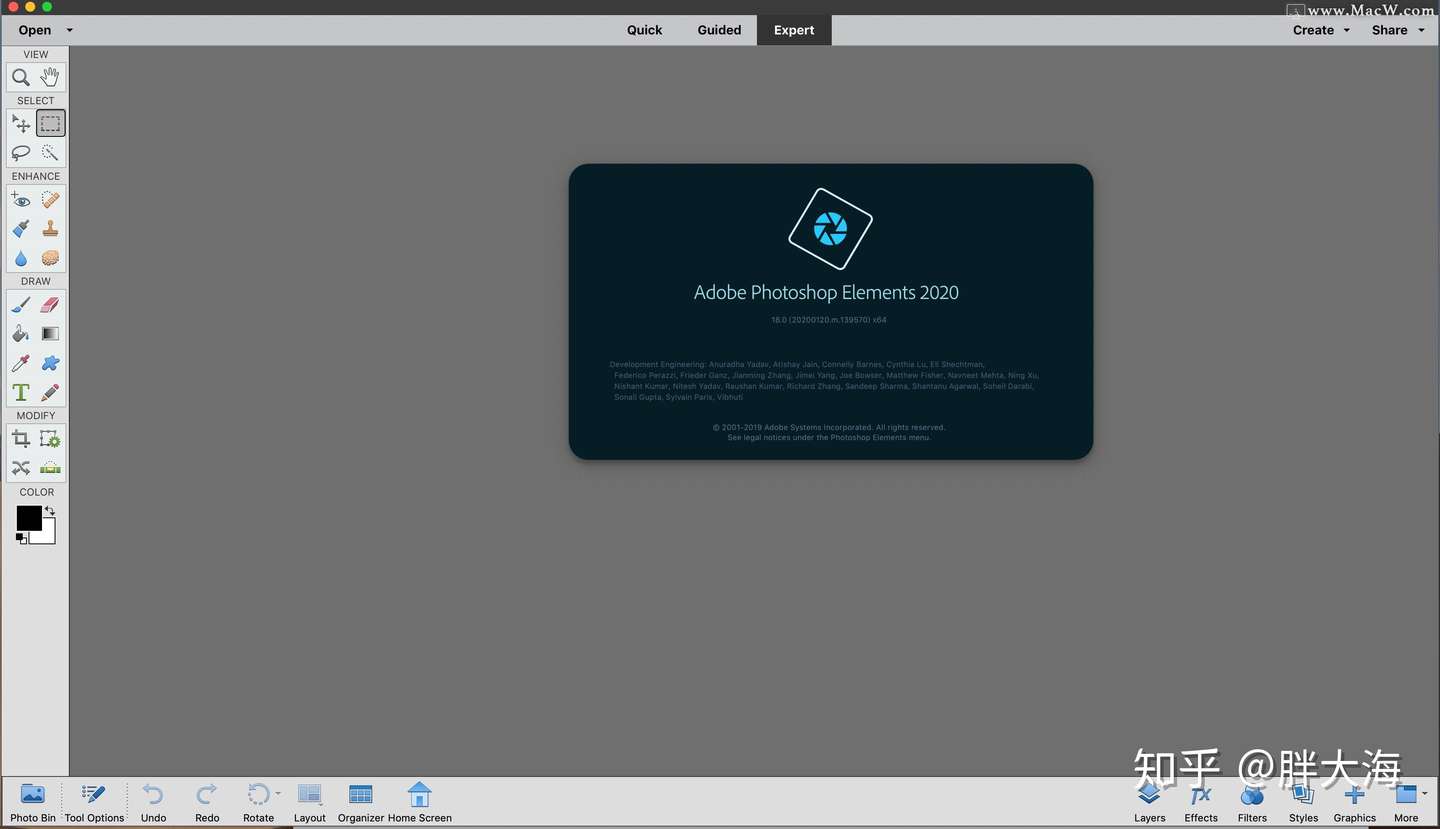
Task: Click the Rotate button
Action: tap(258, 803)
